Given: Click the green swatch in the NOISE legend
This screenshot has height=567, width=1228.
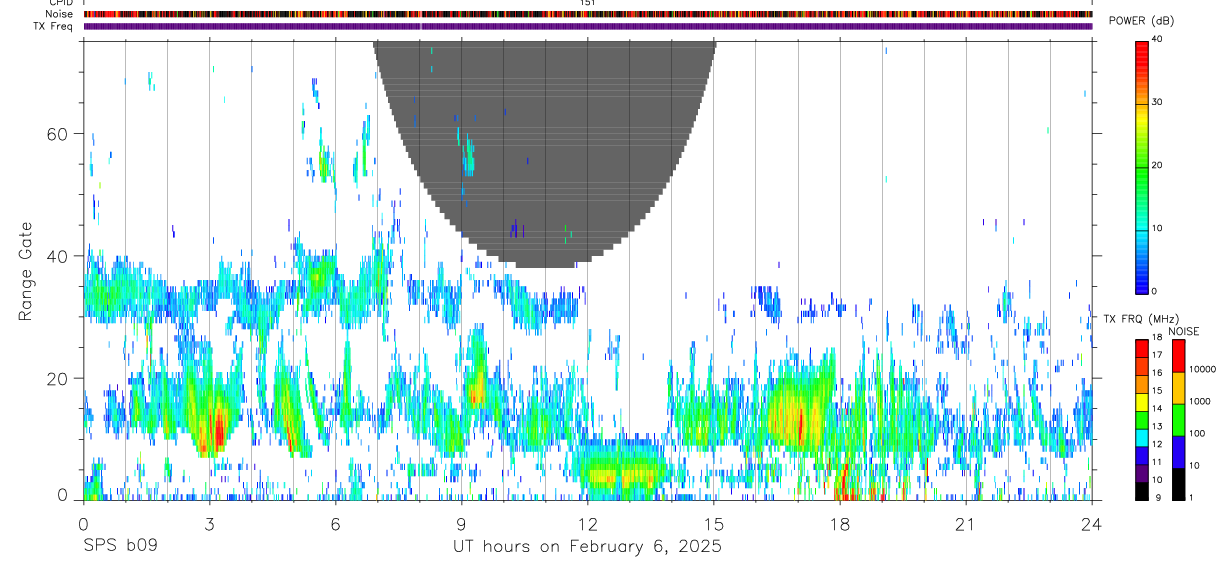Looking at the screenshot, I should pyautogui.click(x=1178, y=419).
